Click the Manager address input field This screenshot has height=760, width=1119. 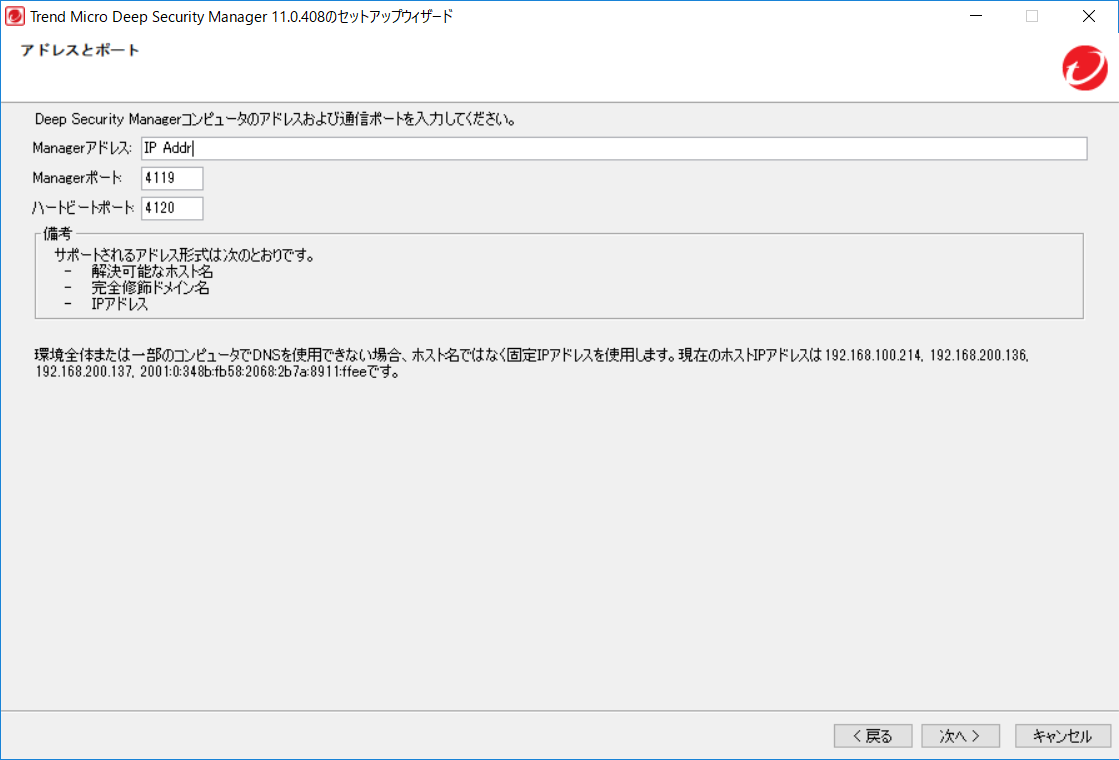pos(614,148)
